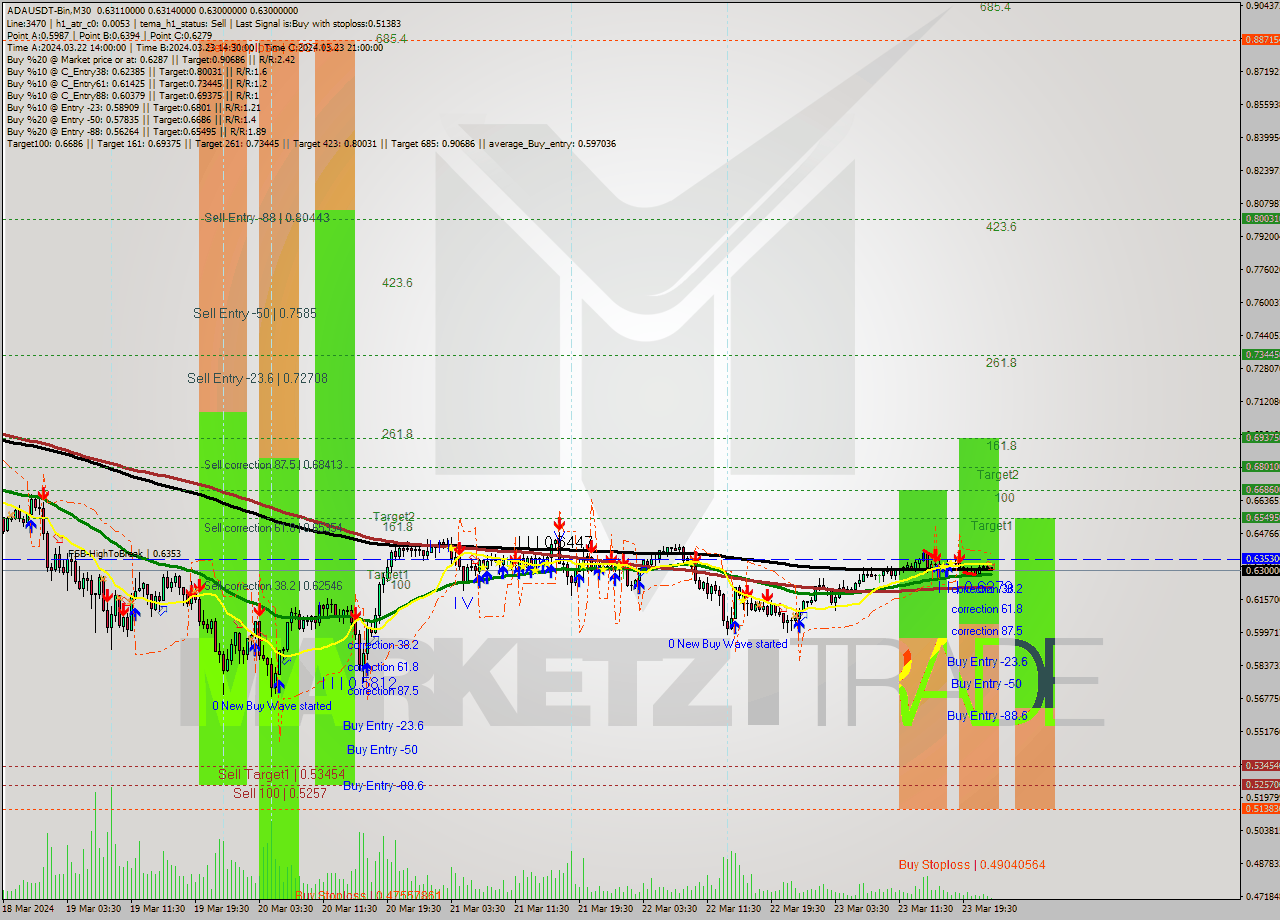Viewport: 1280px width, 920px height.
Task: Click the I I I 0.5812 wave label
Action: pyautogui.click(x=357, y=682)
